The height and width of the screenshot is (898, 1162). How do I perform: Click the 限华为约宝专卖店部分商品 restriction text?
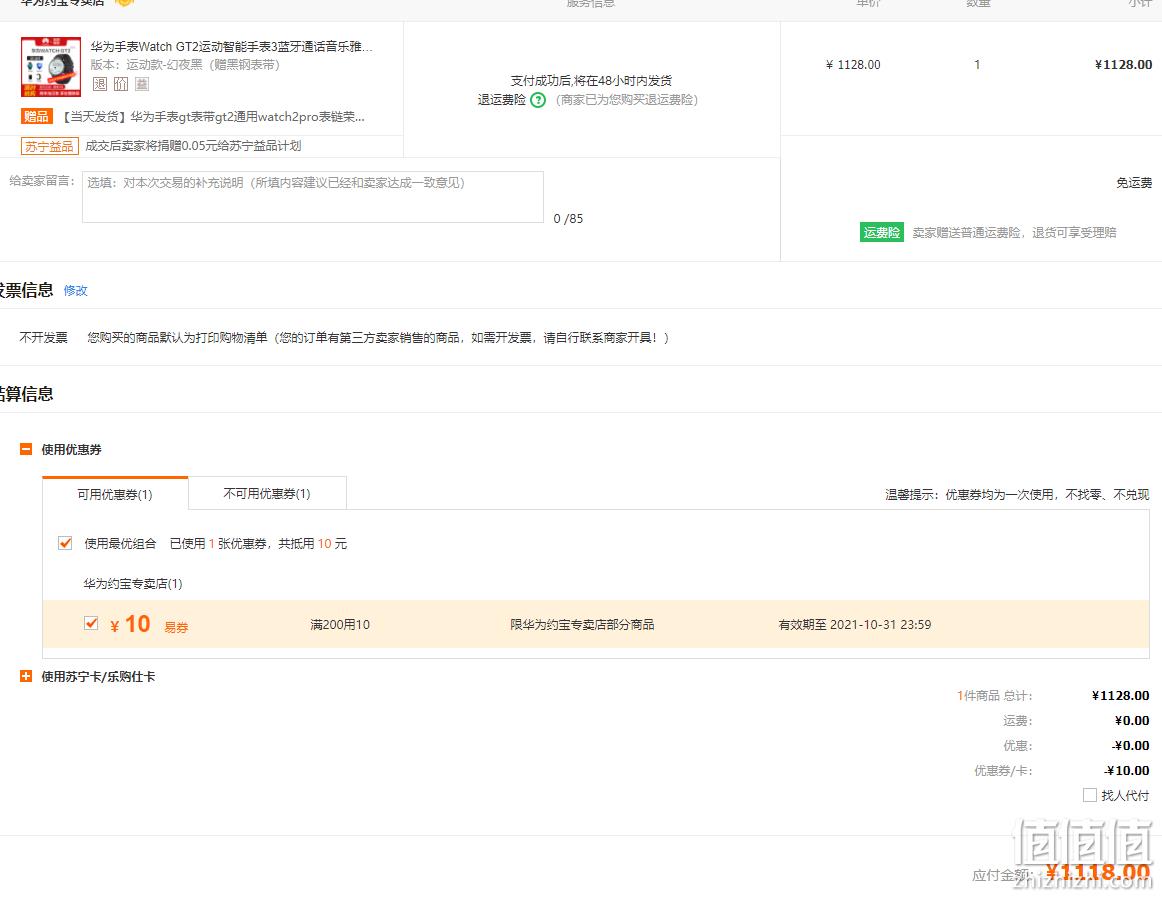pos(582,625)
